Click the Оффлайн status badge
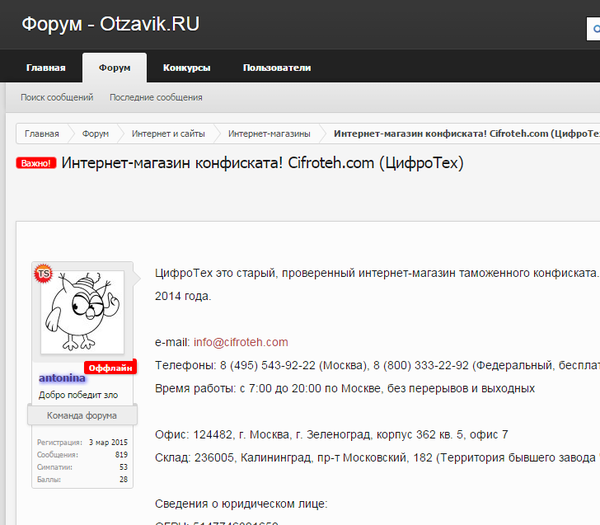 point(110,367)
